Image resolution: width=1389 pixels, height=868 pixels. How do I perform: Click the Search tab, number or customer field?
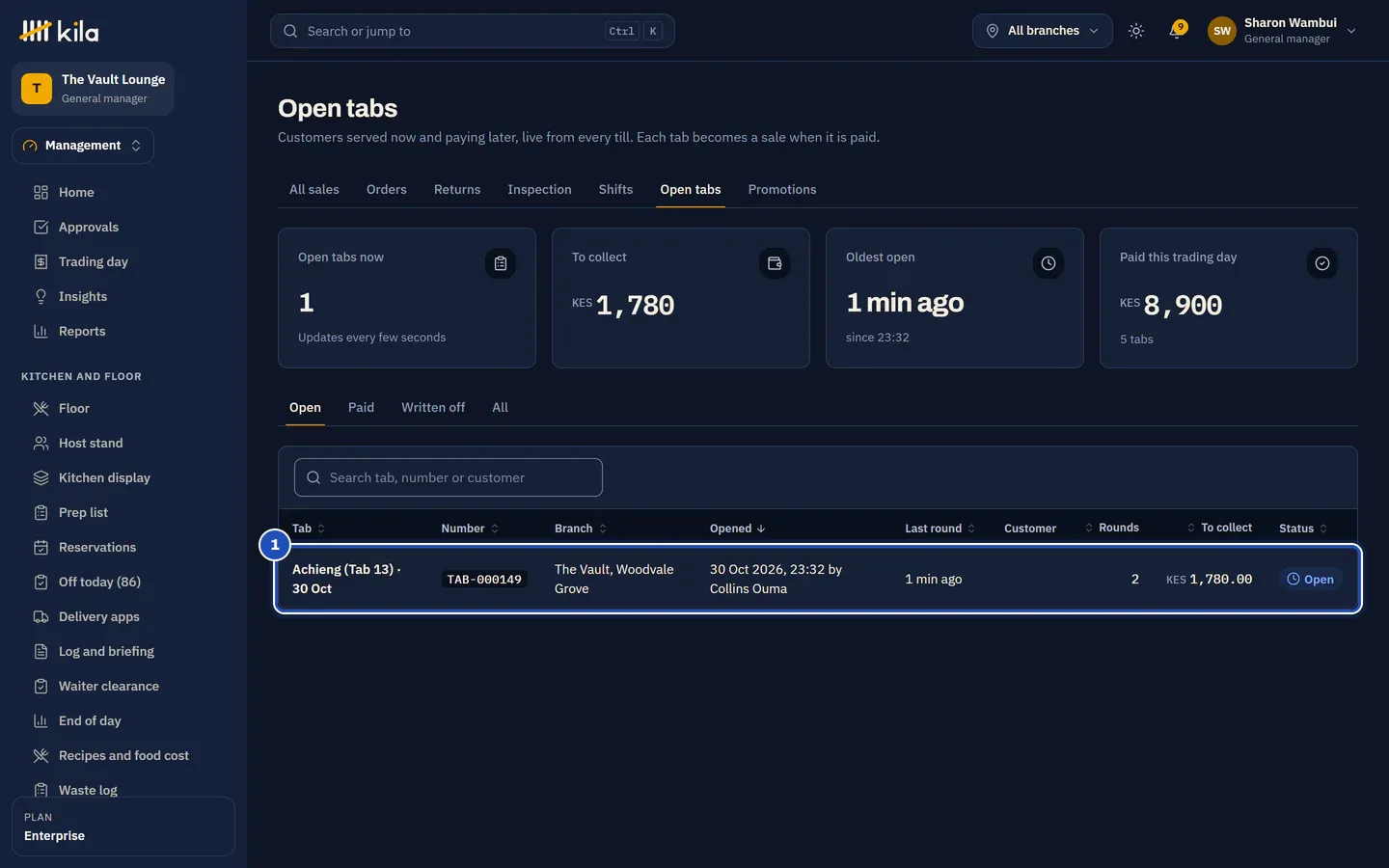pos(449,477)
